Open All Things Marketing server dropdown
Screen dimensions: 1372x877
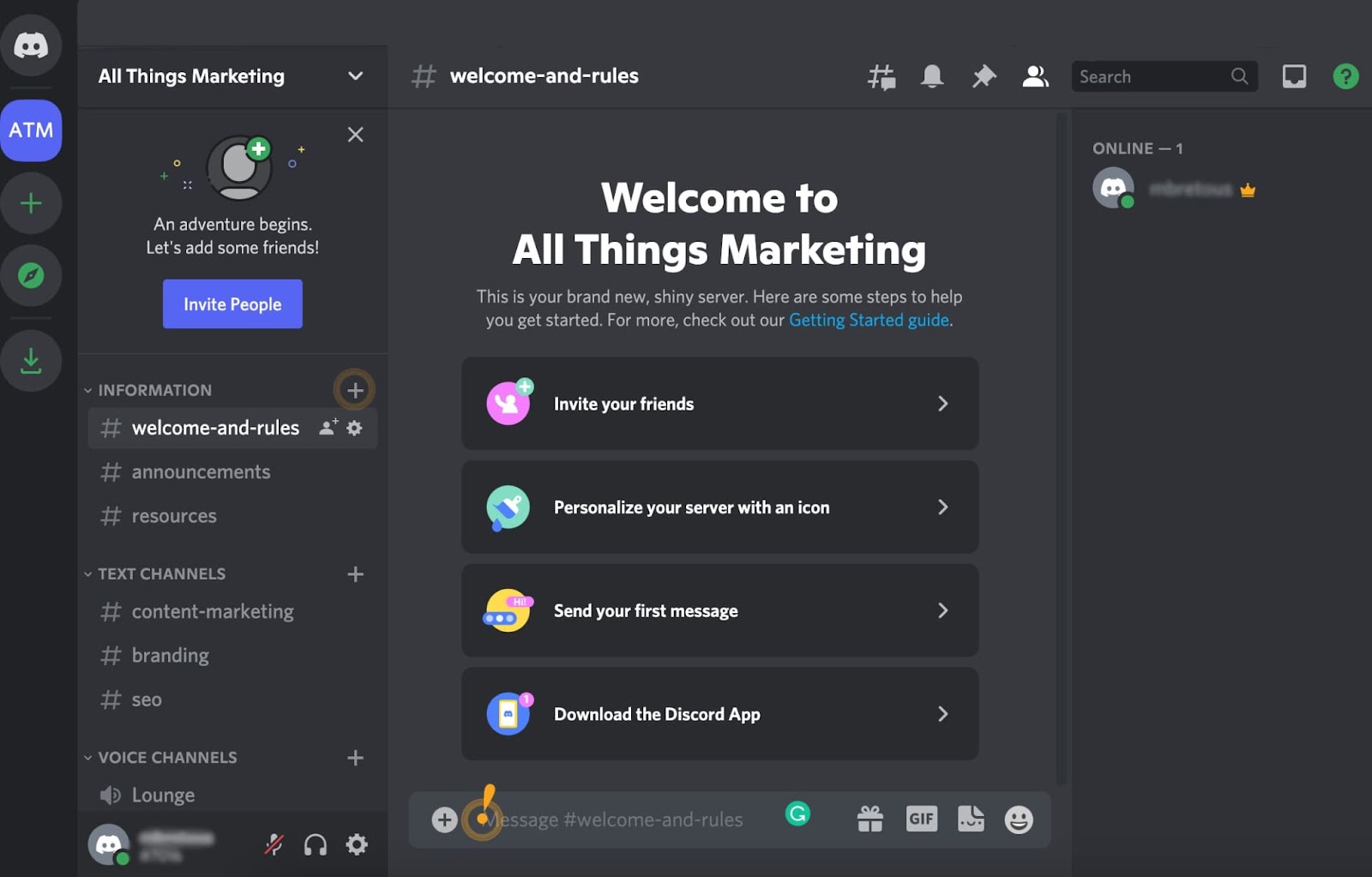click(x=355, y=76)
